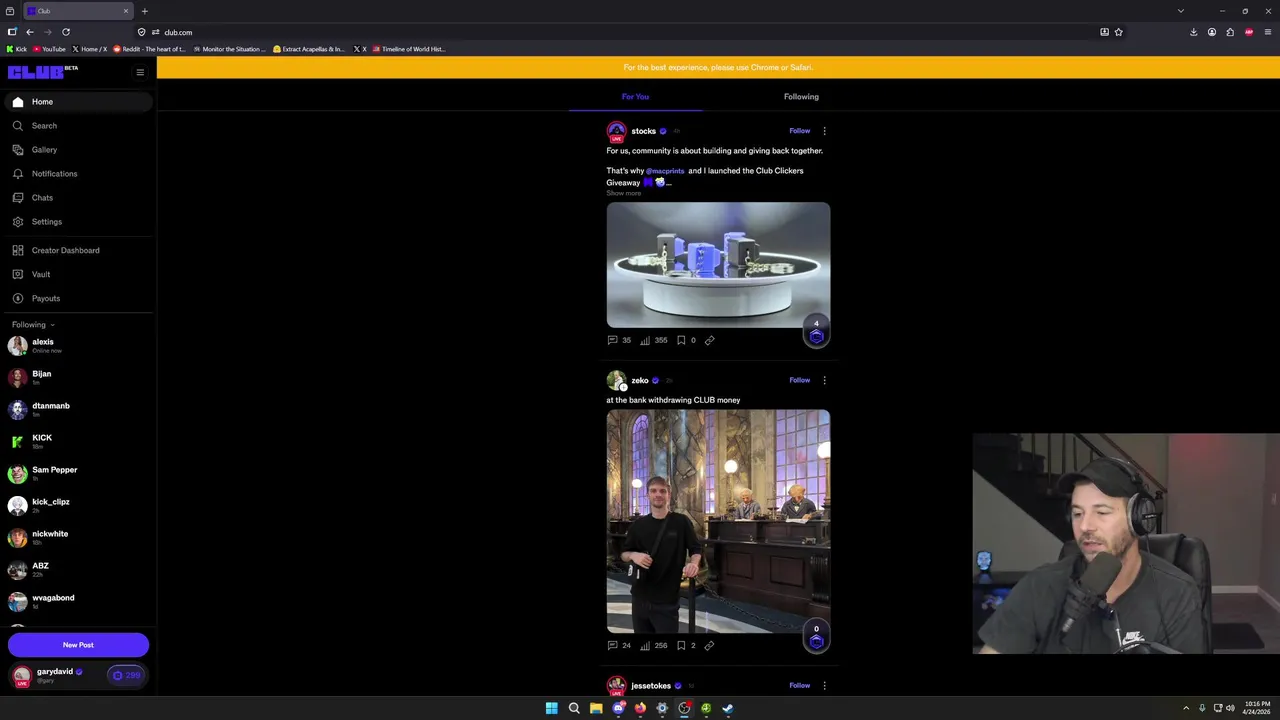Bookmark the stocks post

pyautogui.click(x=681, y=340)
